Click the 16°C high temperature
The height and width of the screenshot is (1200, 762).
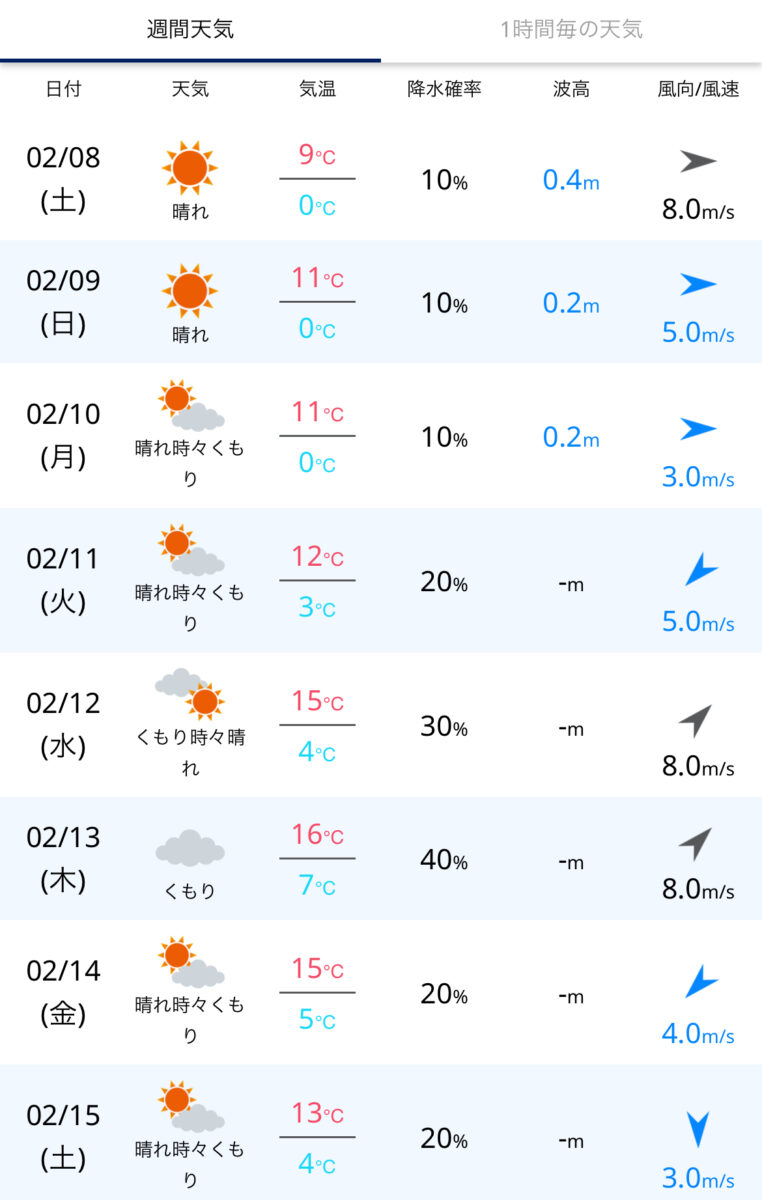pyautogui.click(x=317, y=835)
